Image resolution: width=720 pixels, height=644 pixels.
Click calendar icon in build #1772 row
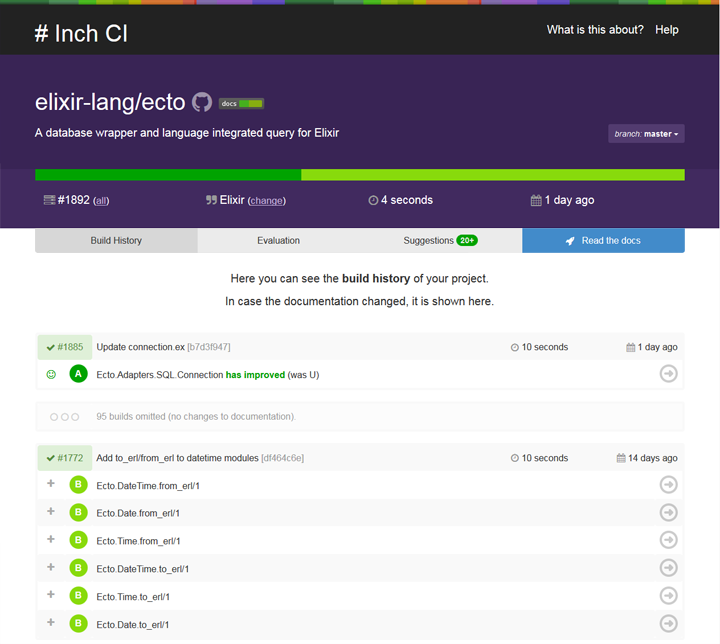click(x=621, y=458)
